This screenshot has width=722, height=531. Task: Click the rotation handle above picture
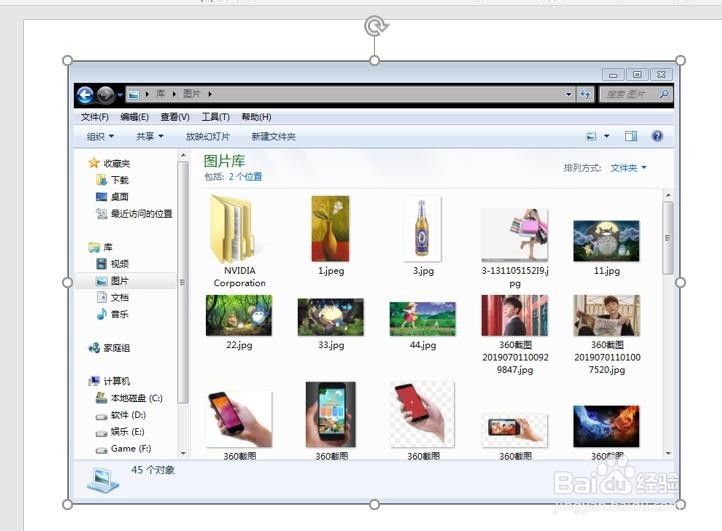coord(375,26)
